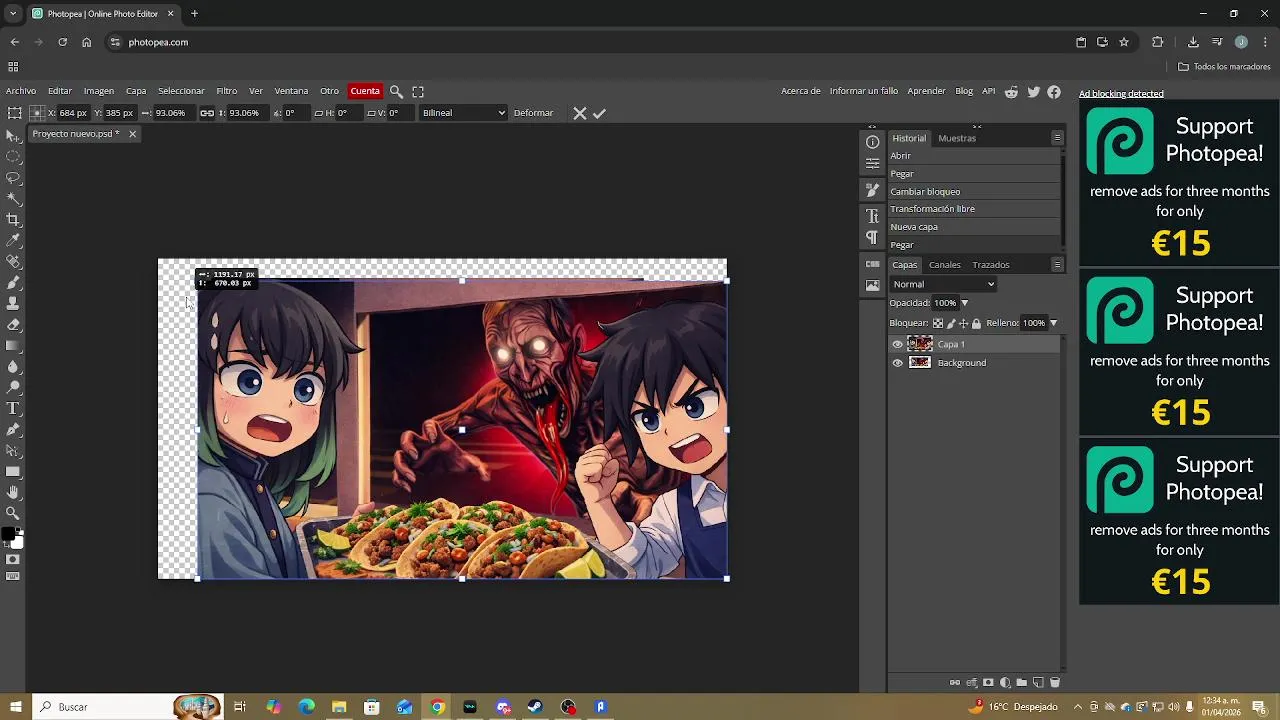Viewport: 1280px width, 720px height.
Task: Open the Filtro menu
Action: pos(227,91)
